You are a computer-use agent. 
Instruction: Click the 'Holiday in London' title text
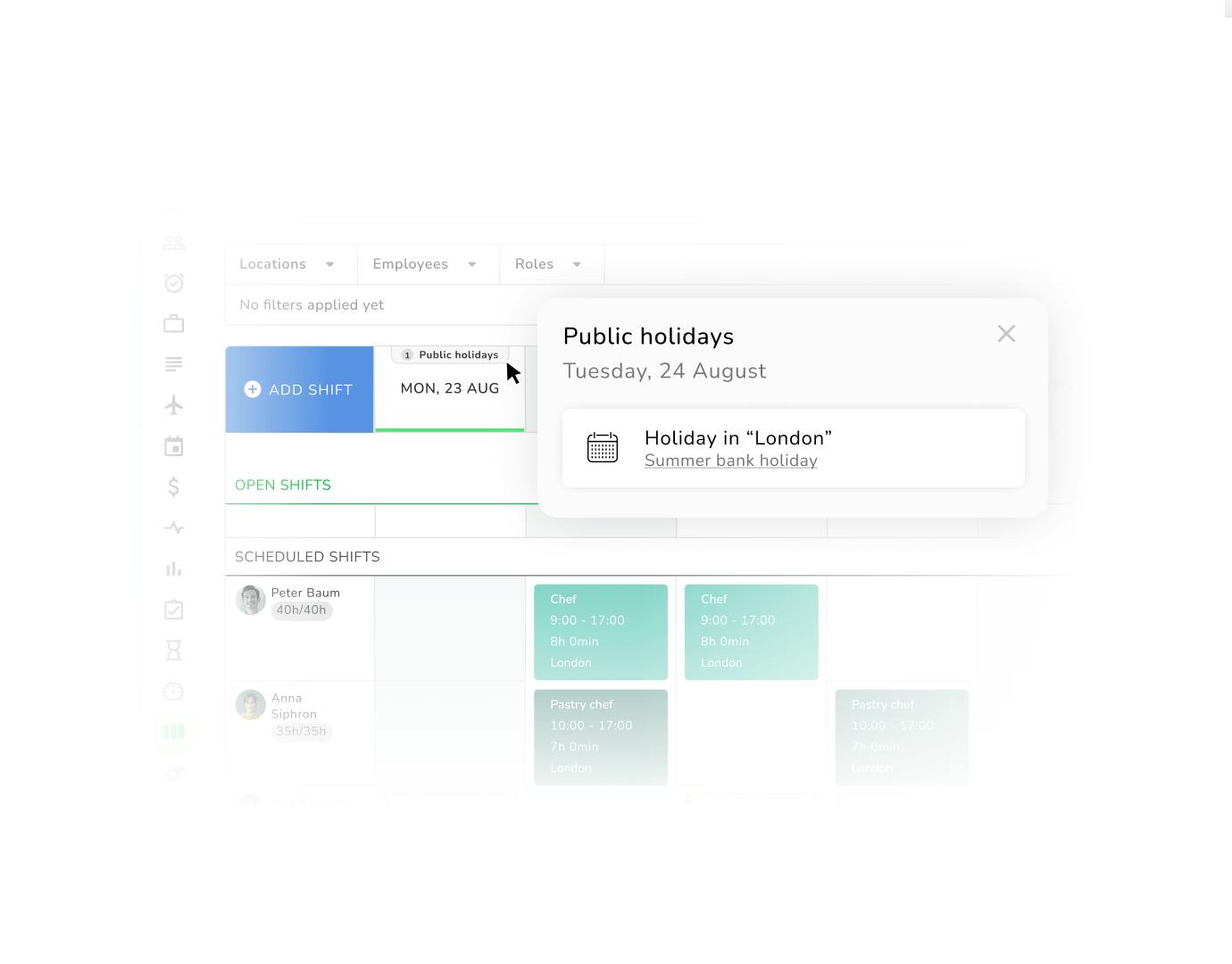(738, 438)
